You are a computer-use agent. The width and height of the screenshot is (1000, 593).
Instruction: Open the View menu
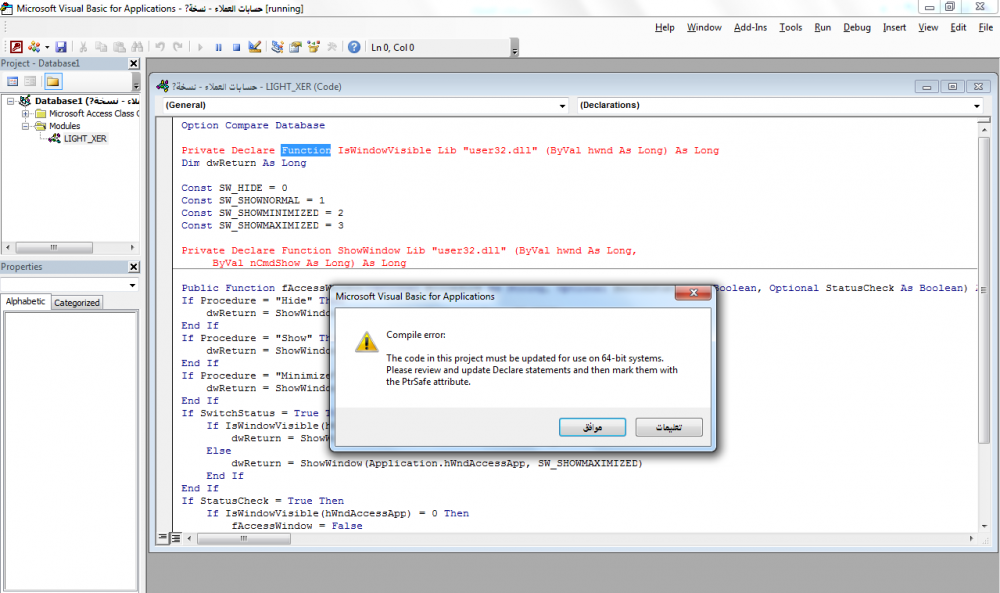click(928, 27)
